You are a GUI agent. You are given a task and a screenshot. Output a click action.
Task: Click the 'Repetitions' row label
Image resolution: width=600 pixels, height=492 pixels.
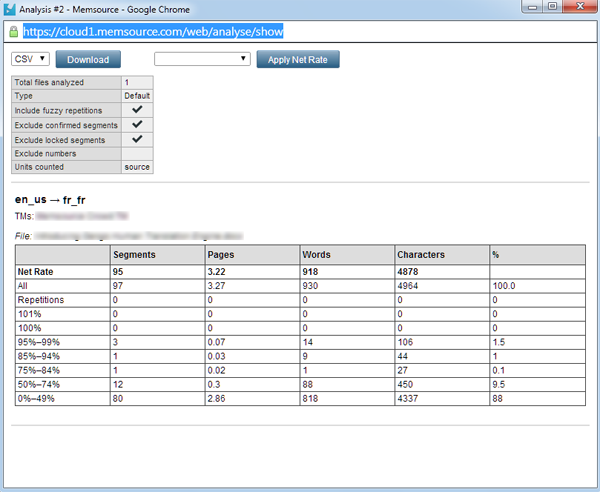click(41, 300)
